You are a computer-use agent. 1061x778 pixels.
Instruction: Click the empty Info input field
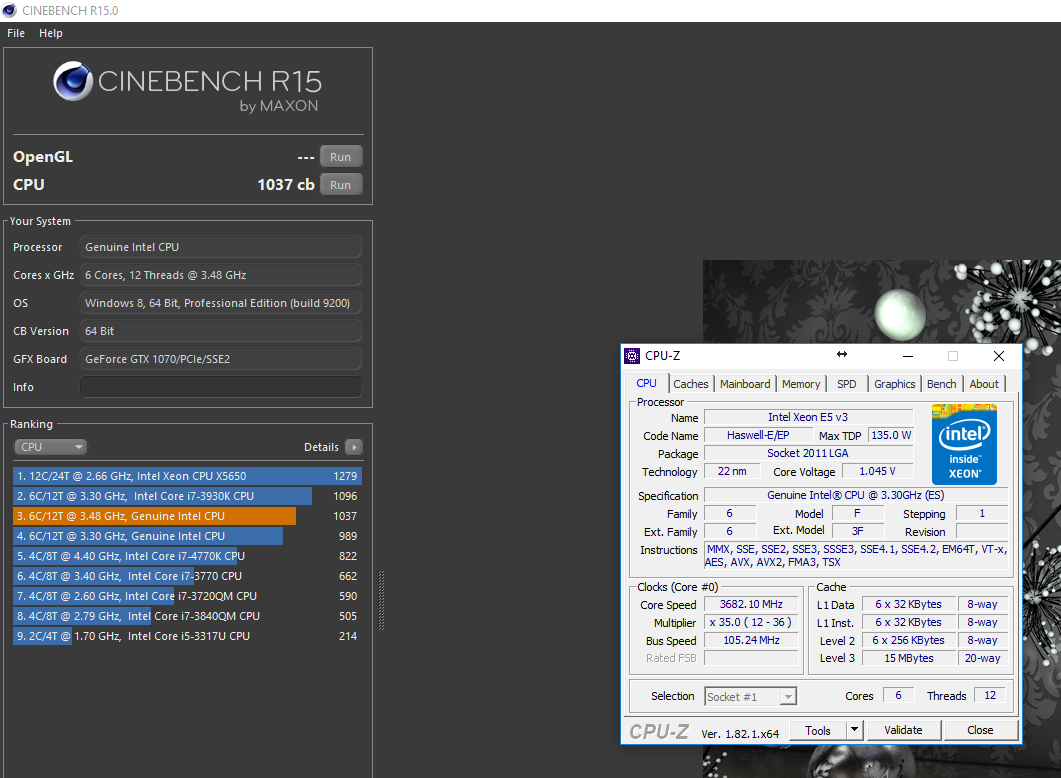[x=221, y=387]
